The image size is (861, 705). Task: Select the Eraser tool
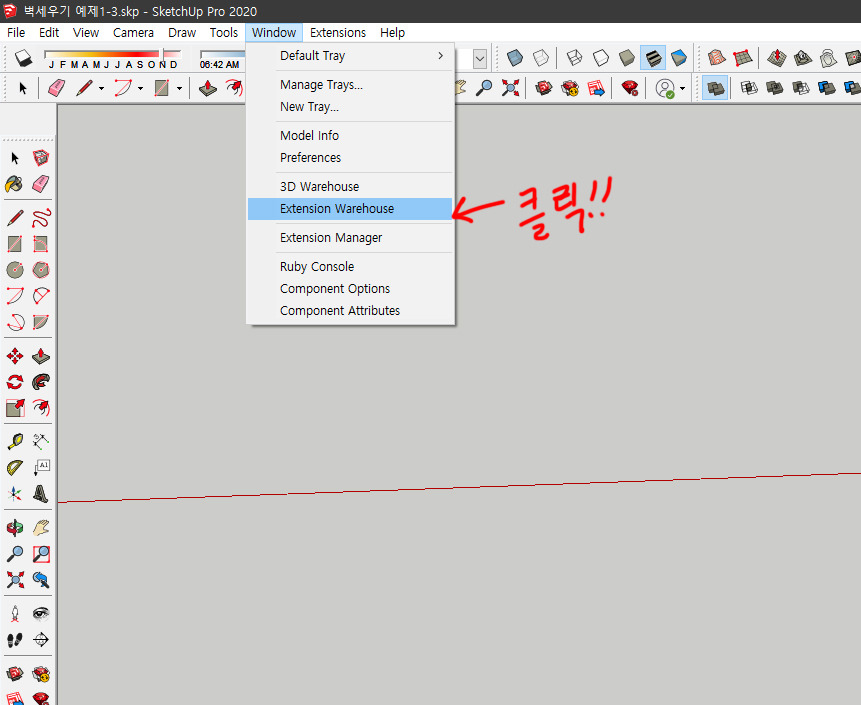pos(41,184)
